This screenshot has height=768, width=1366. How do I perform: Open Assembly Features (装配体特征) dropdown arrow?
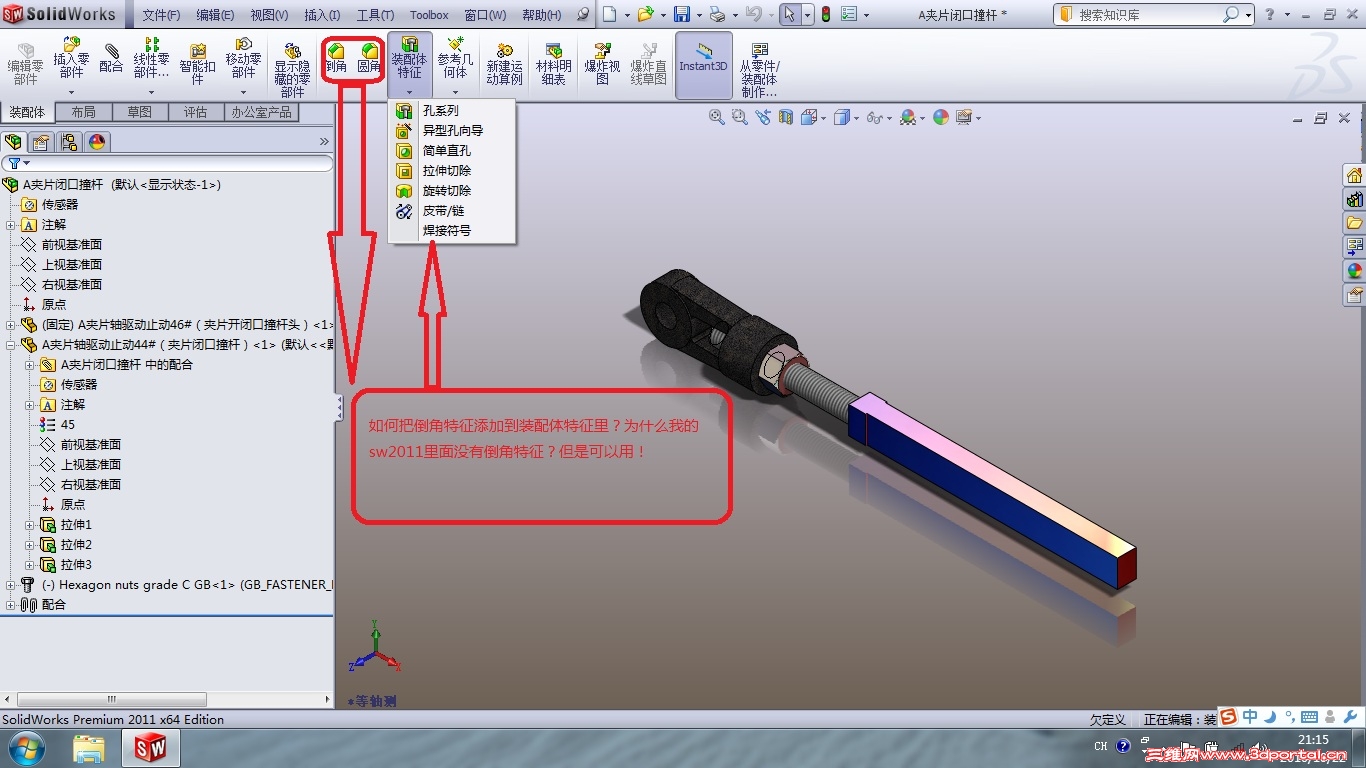[409, 92]
